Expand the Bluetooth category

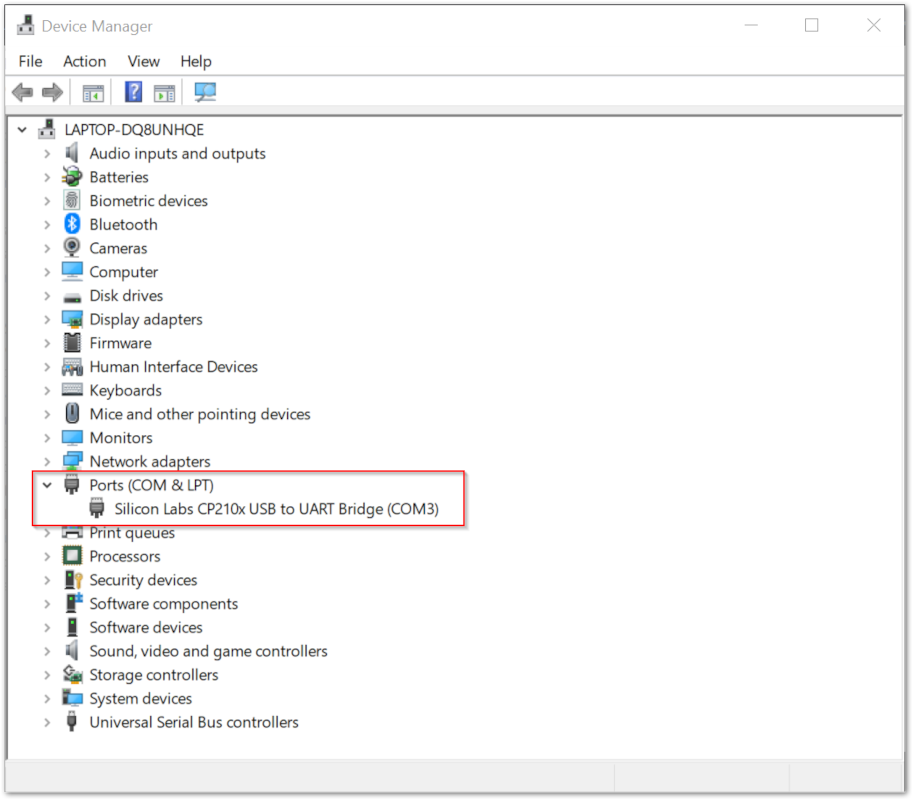(x=48, y=224)
